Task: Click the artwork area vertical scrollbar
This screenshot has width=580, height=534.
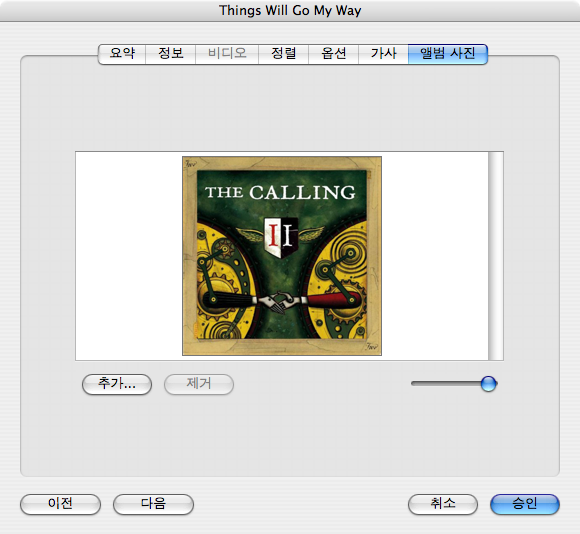Action: (x=496, y=256)
